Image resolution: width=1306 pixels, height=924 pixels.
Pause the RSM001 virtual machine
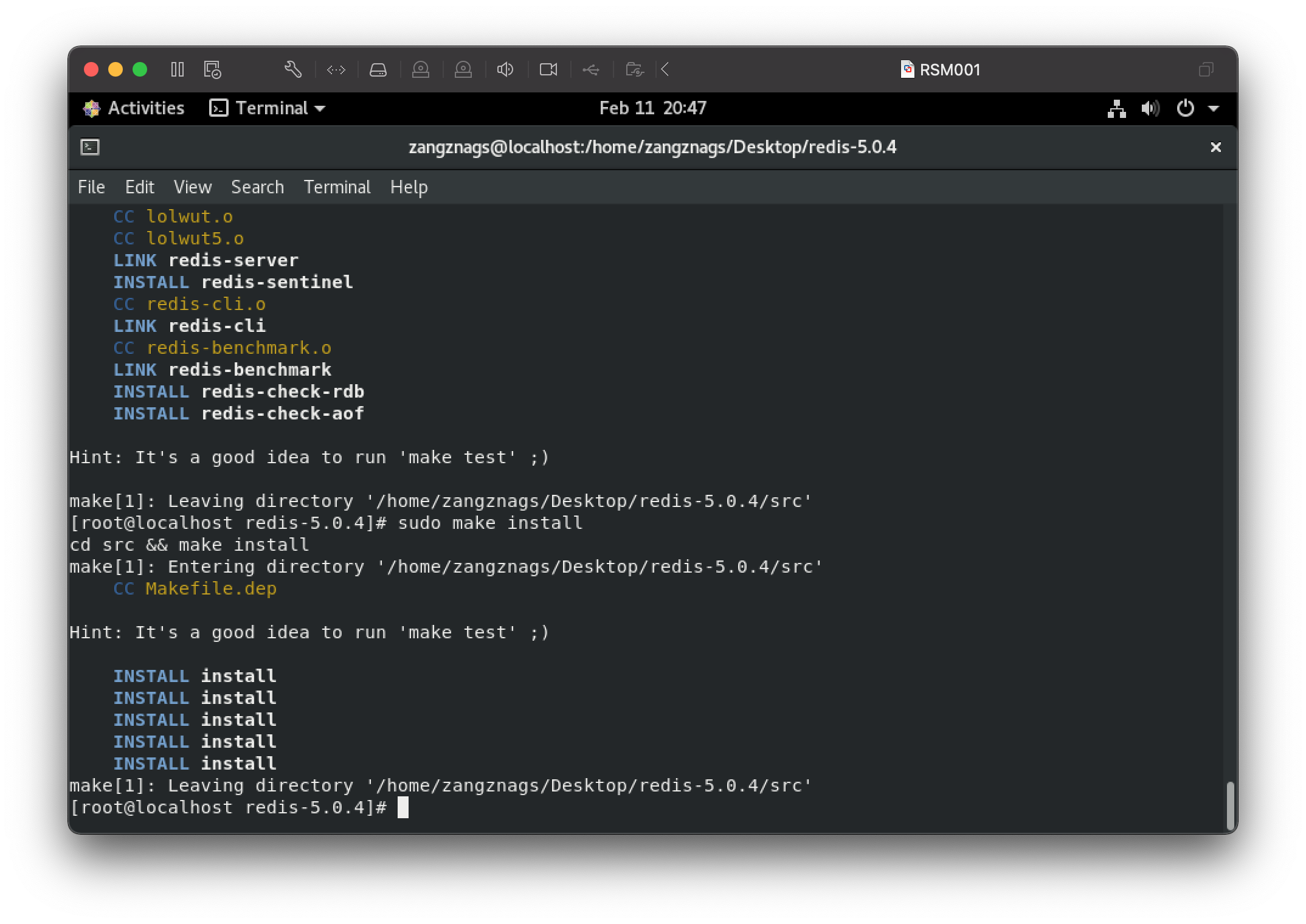coord(178,69)
